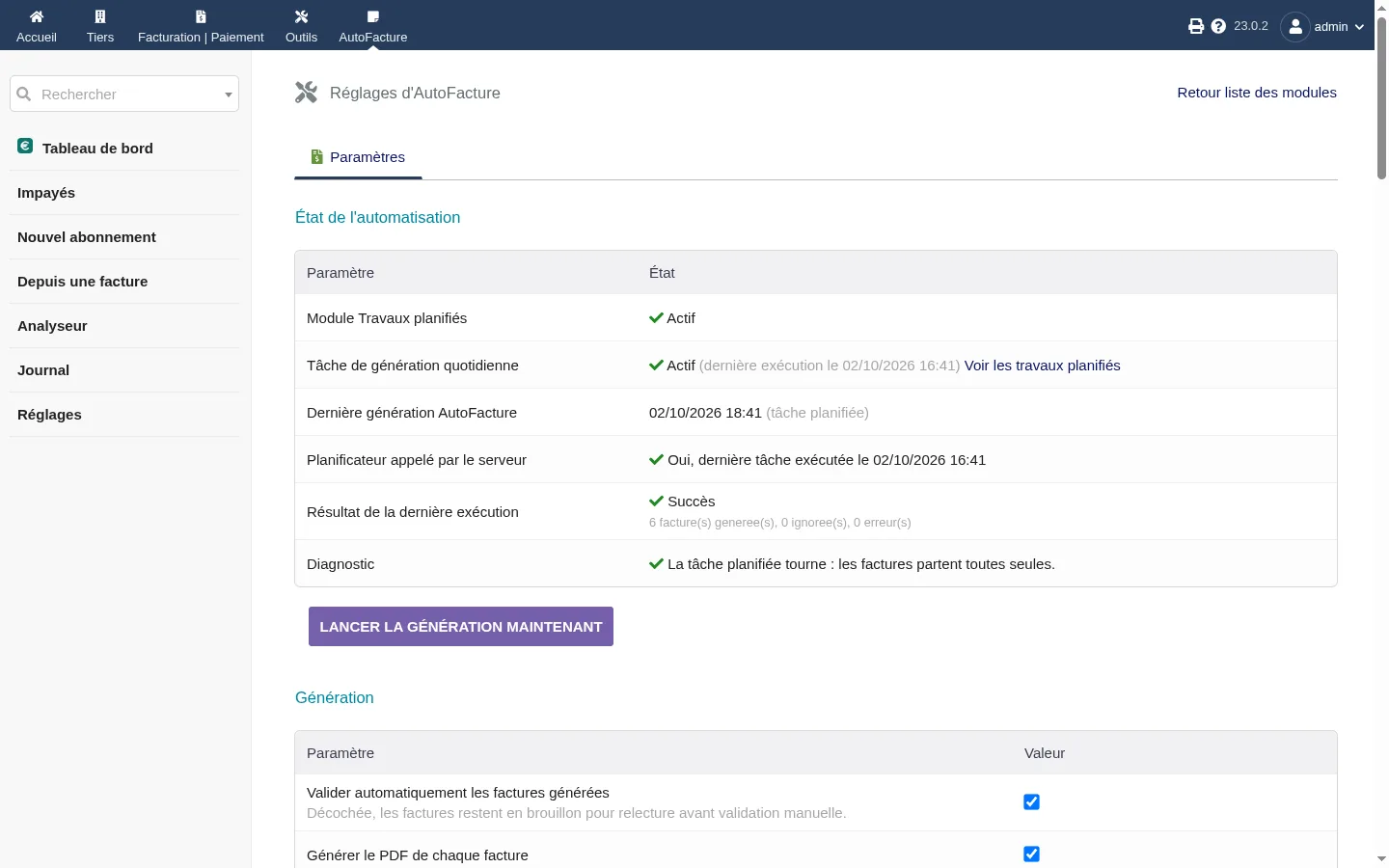Follow Voir les travaux planifiés link
The width and height of the screenshot is (1389, 868).
click(x=1043, y=366)
